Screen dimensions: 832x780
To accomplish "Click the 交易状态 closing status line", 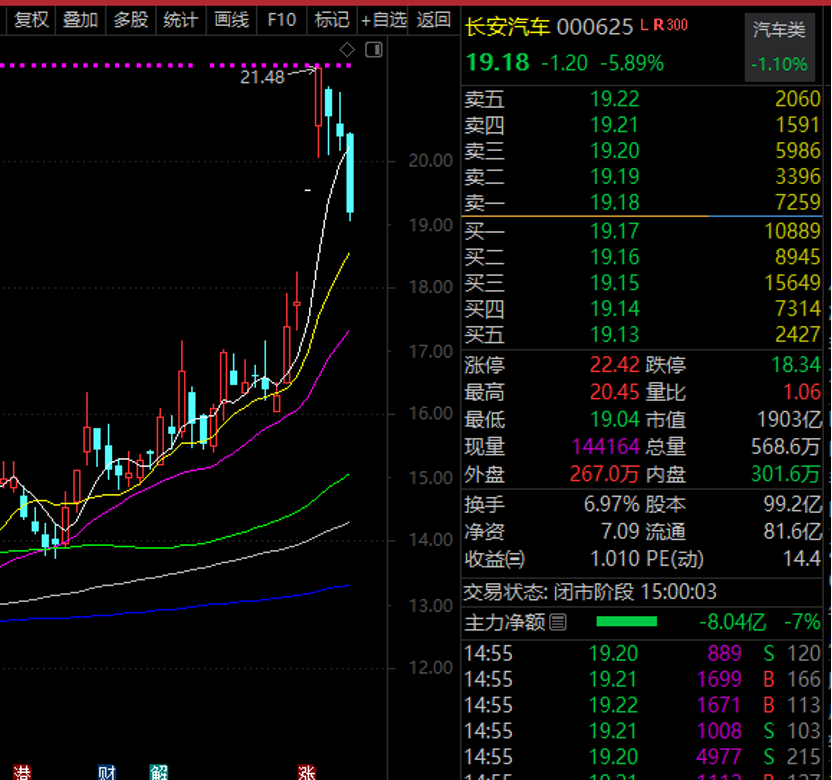I will point(590,592).
